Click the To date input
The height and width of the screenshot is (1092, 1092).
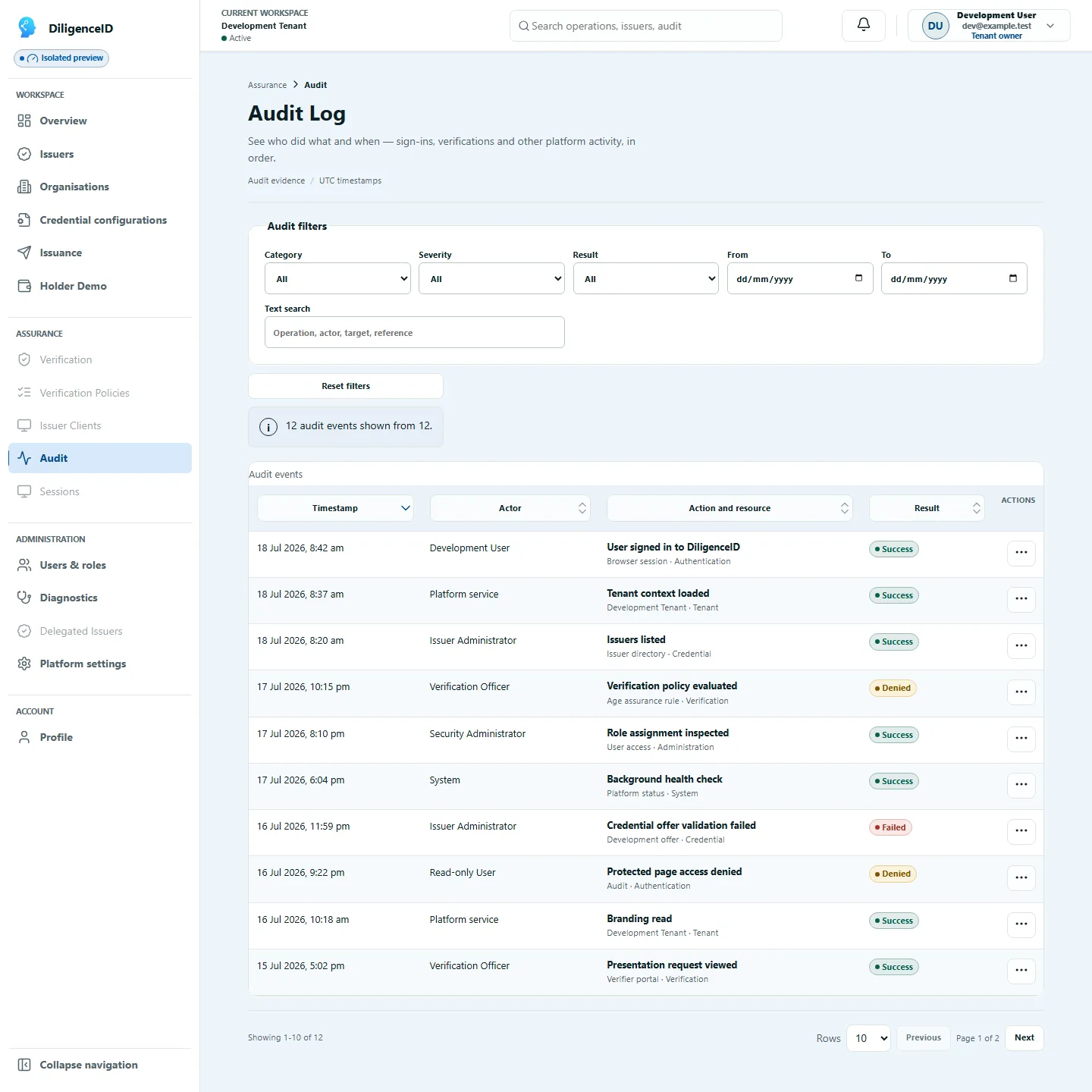[954, 278]
